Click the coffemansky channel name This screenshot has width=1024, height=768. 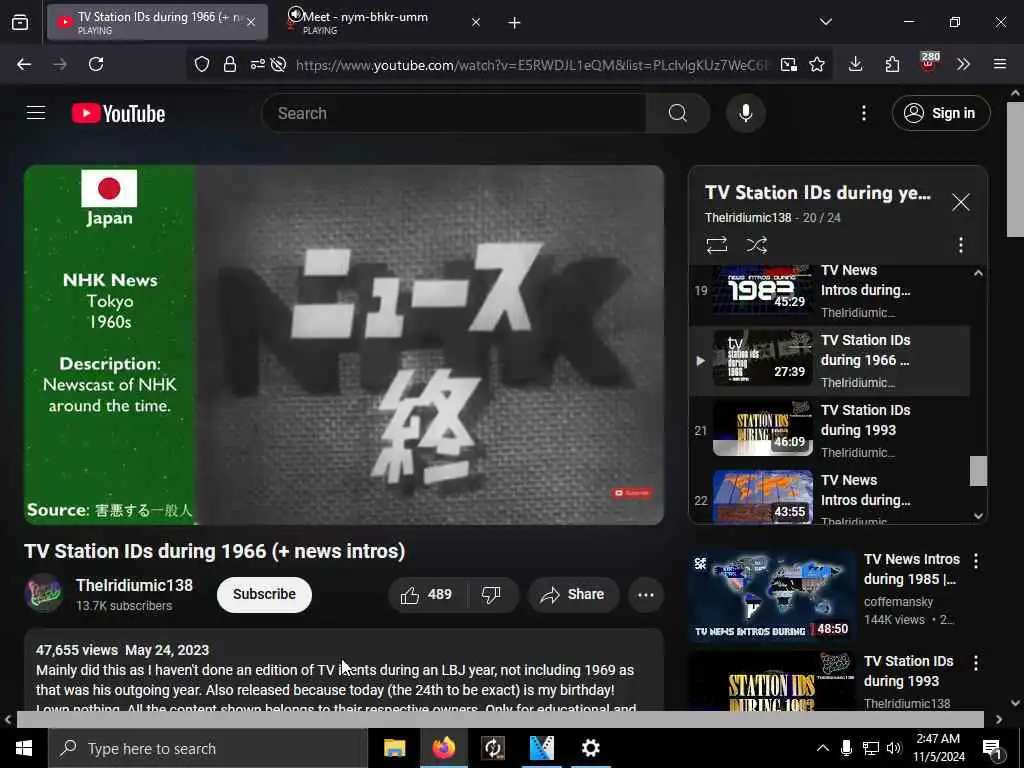(x=898, y=601)
